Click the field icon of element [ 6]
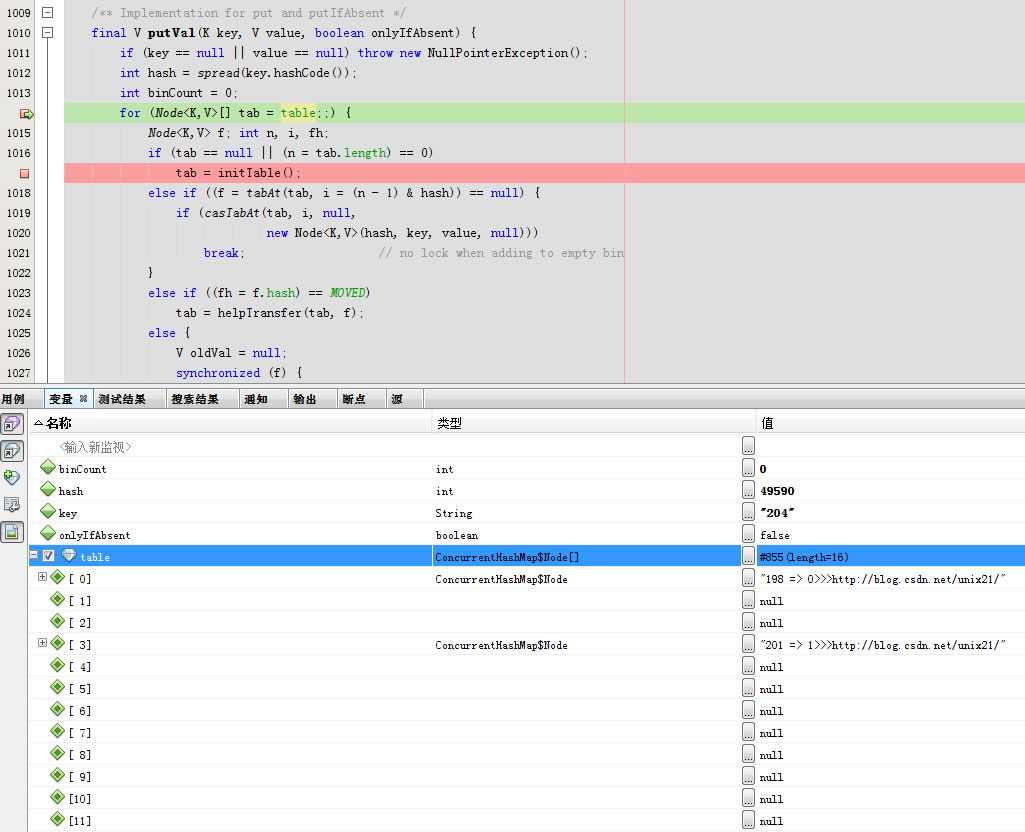Viewport: 1025px width, 832px height. coord(58,709)
